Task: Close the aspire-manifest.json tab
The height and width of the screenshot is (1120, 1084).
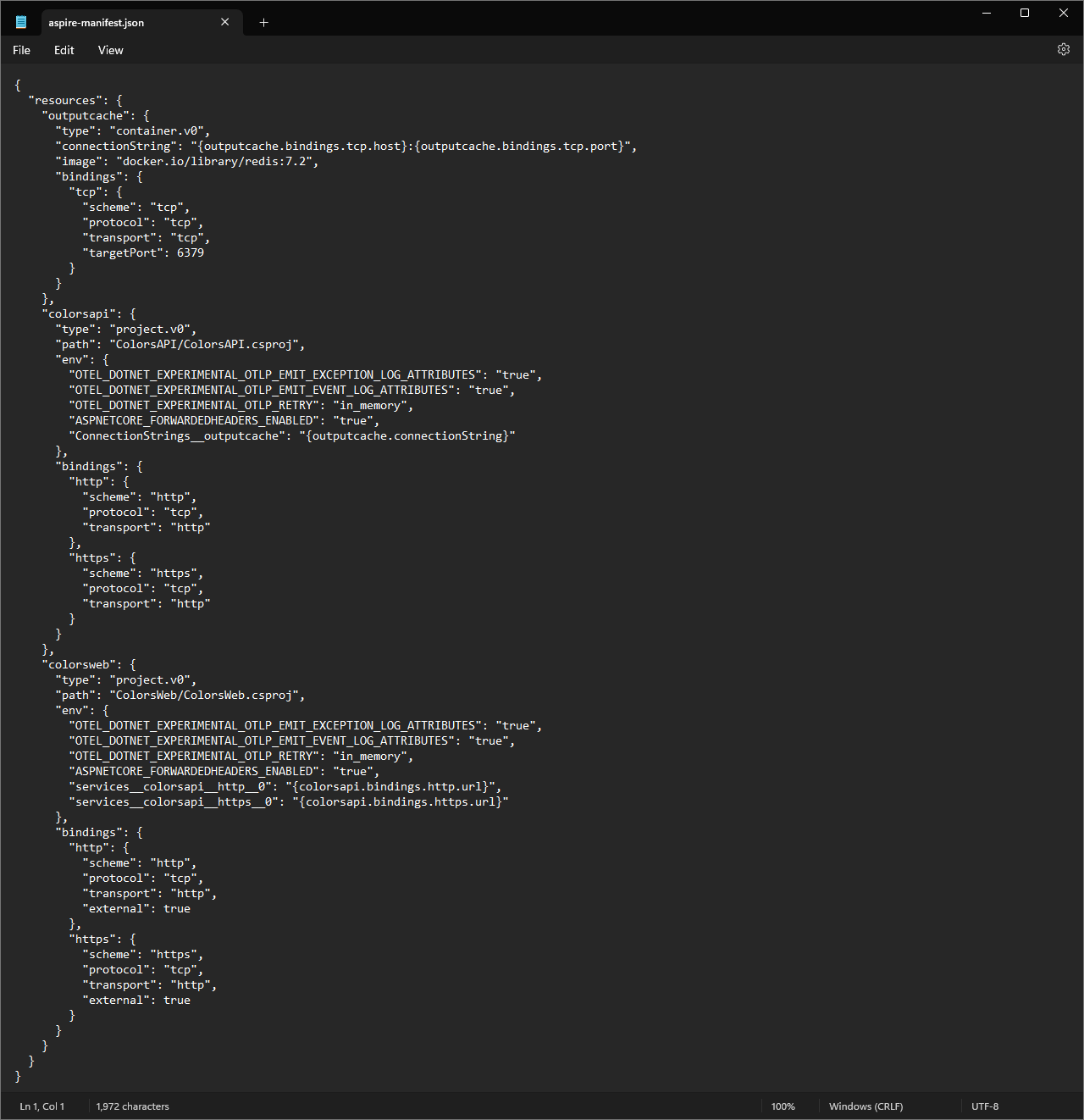Action: pos(224,21)
